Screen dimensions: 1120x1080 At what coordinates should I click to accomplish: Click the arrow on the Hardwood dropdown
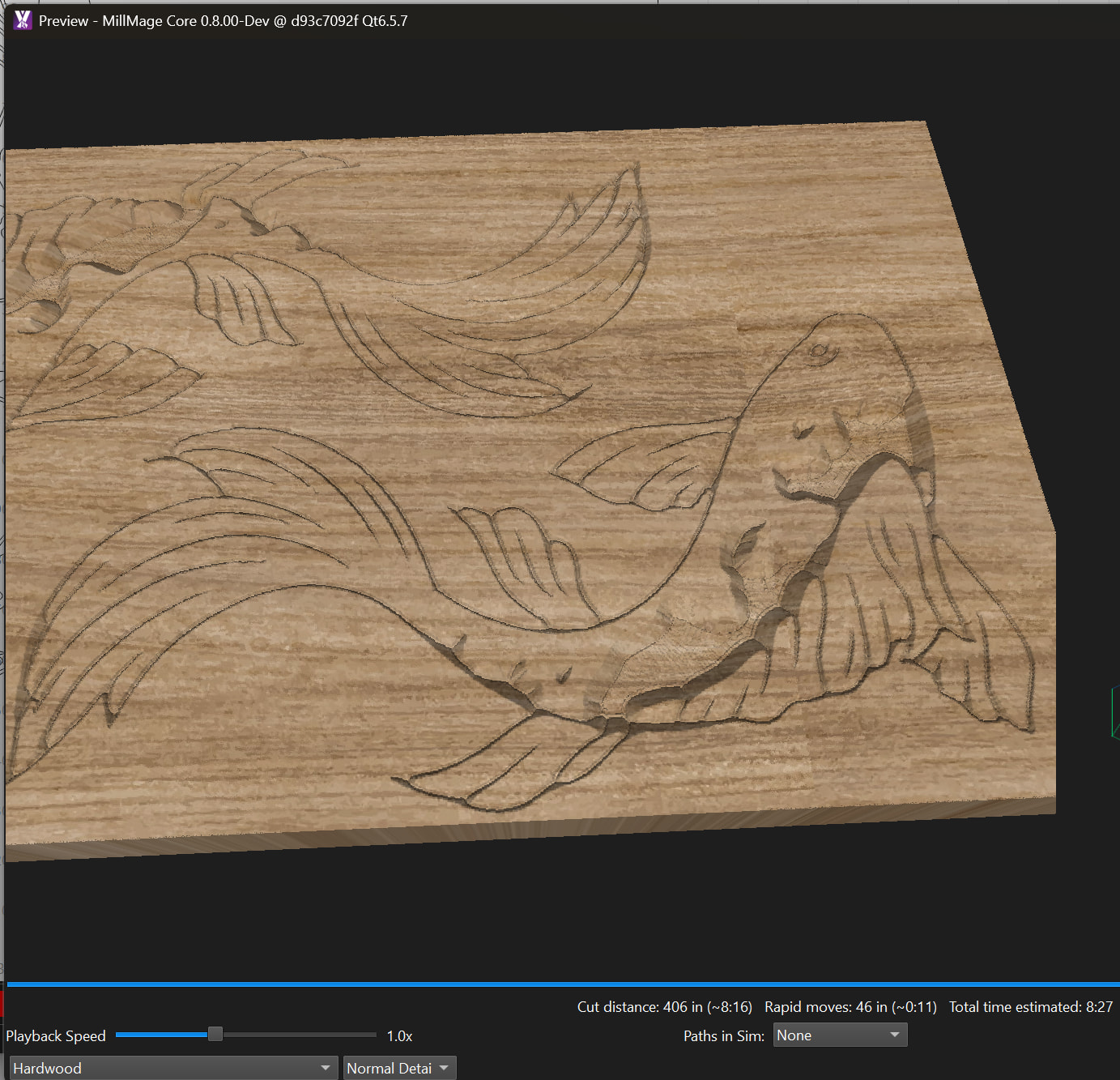pyautogui.click(x=325, y=1068)
